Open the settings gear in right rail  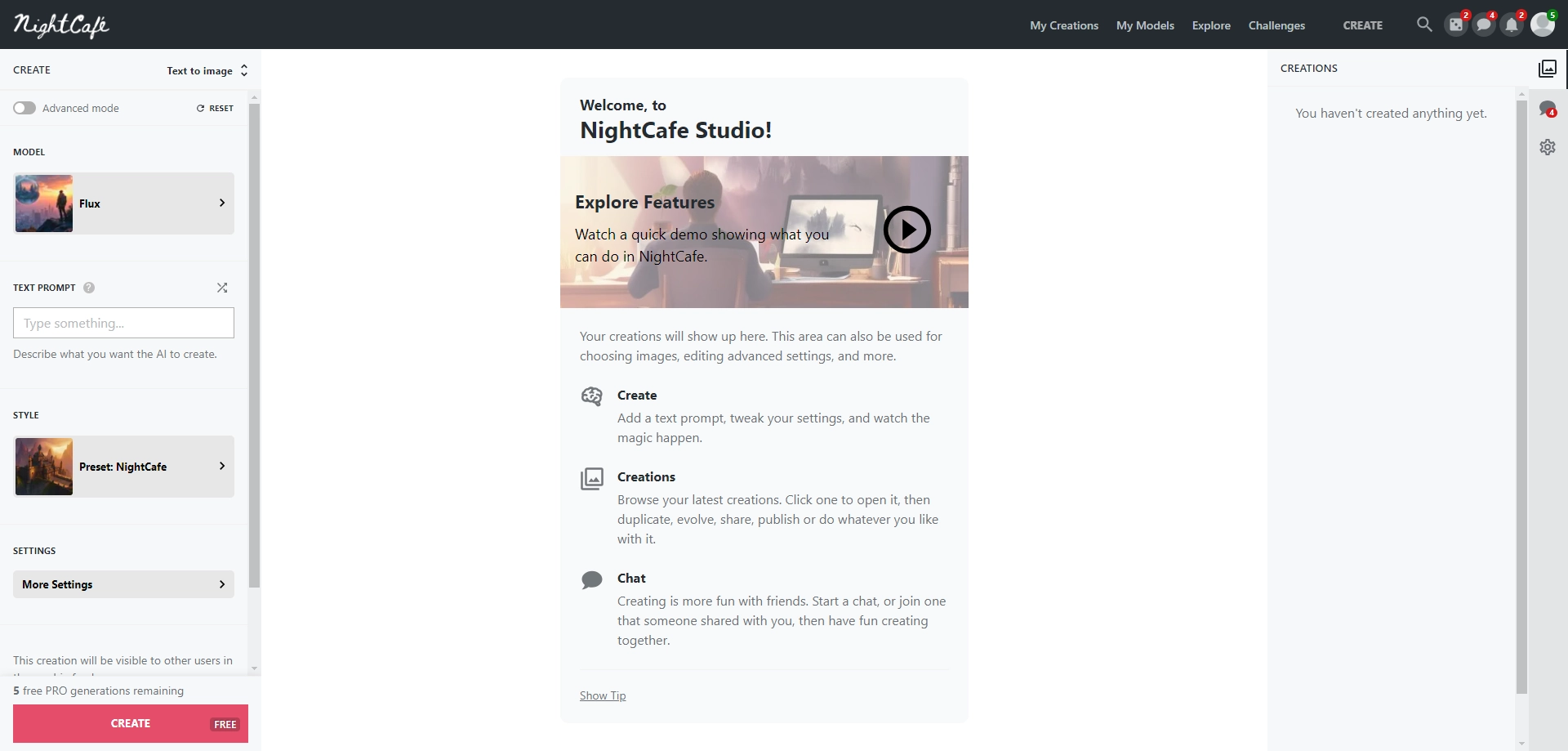(1548, 147)
